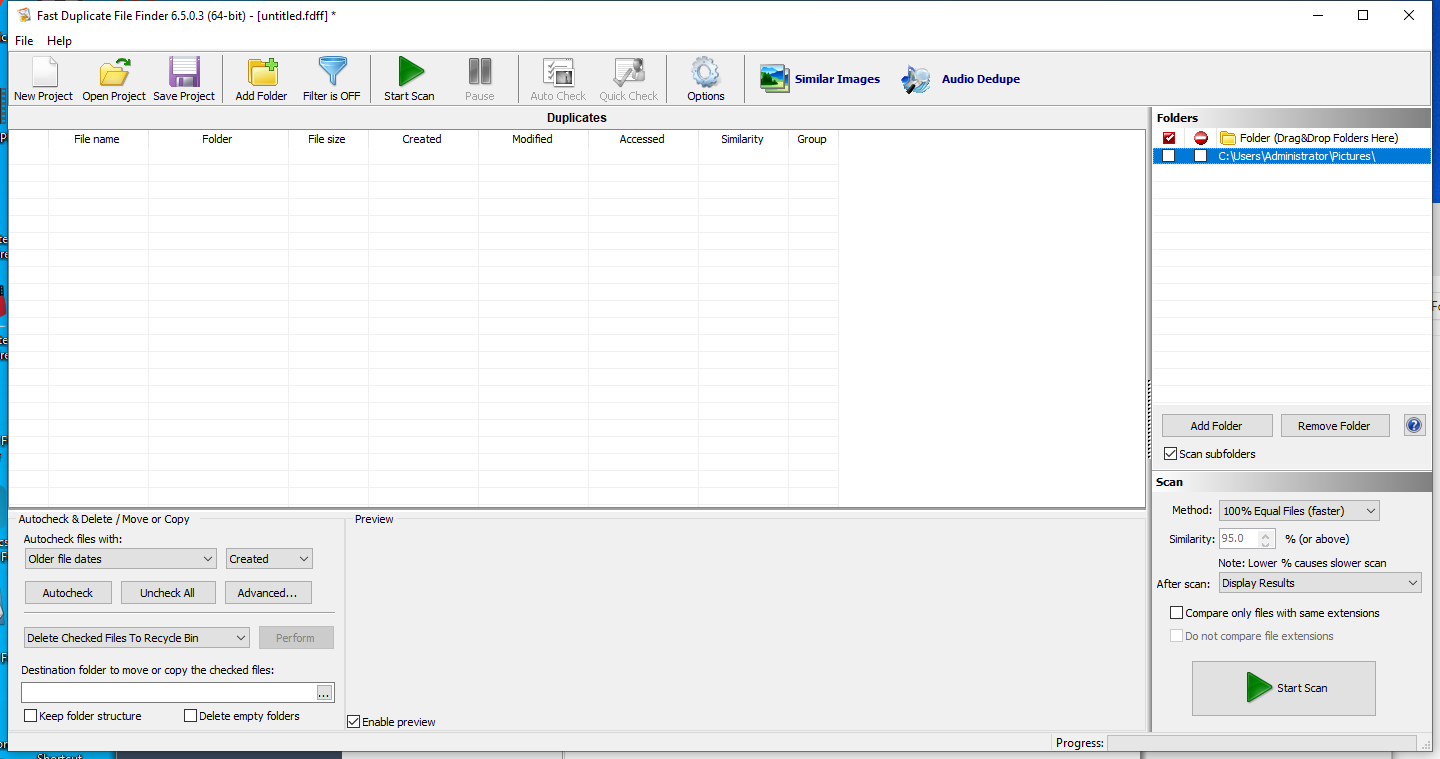Image resolution: width=1440 pixels, height=759 pixels.
Task: Click the Progress bar in status bar
Action: [1262, 743]
